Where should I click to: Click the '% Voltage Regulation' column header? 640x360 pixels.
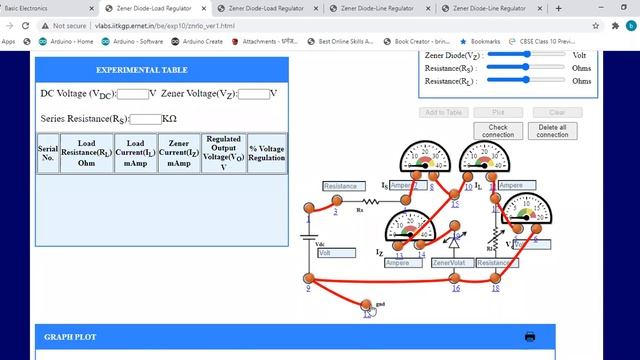267,153
